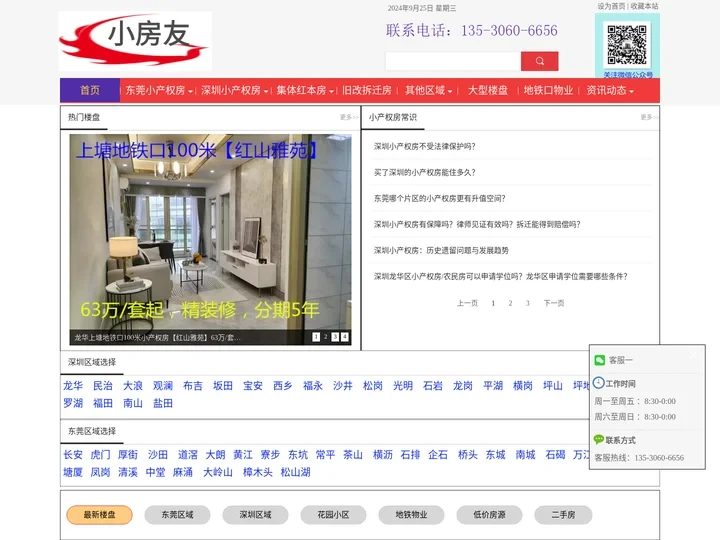Select the 最新楼盘 tab
720x540 pixels.
tap(100, 515)
